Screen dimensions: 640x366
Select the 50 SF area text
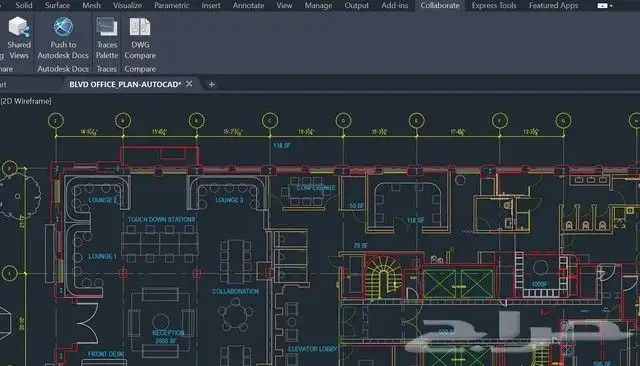(x=356, y=206)
